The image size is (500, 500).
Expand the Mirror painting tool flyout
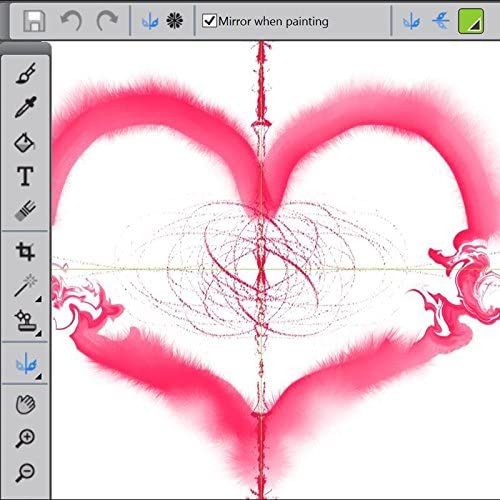[x=39, y=376]
